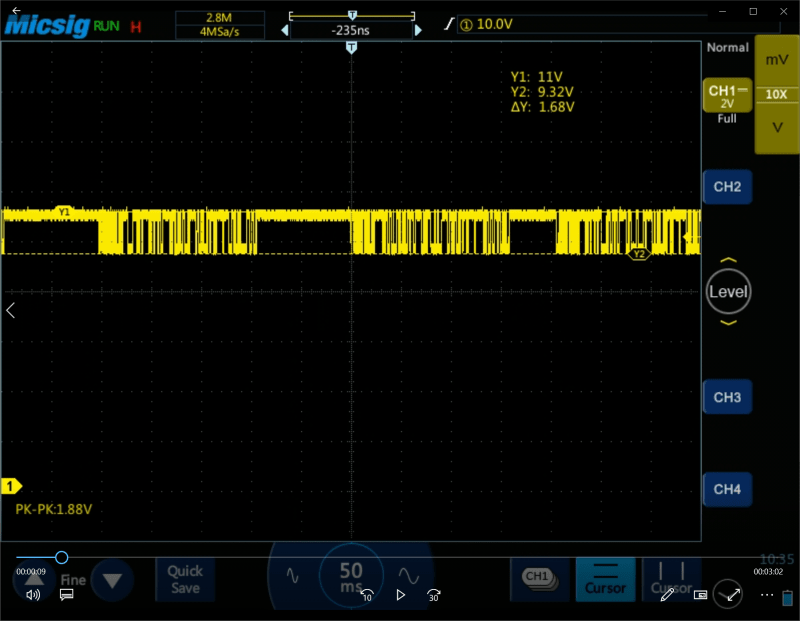800x621 pixels.
Task: Click the ΔY: 1.68V readout
Action: tap(543, 107)
